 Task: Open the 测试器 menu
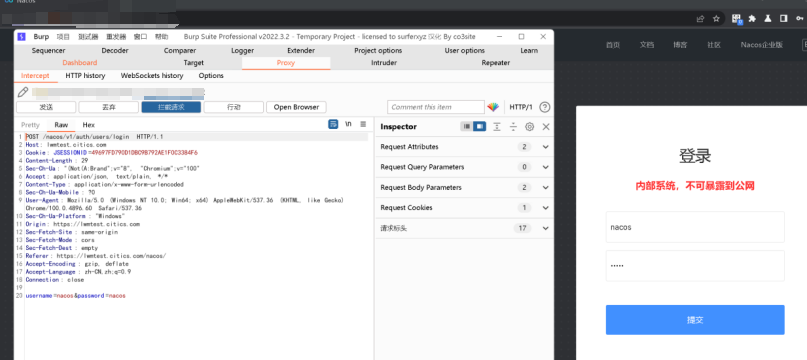88,37
